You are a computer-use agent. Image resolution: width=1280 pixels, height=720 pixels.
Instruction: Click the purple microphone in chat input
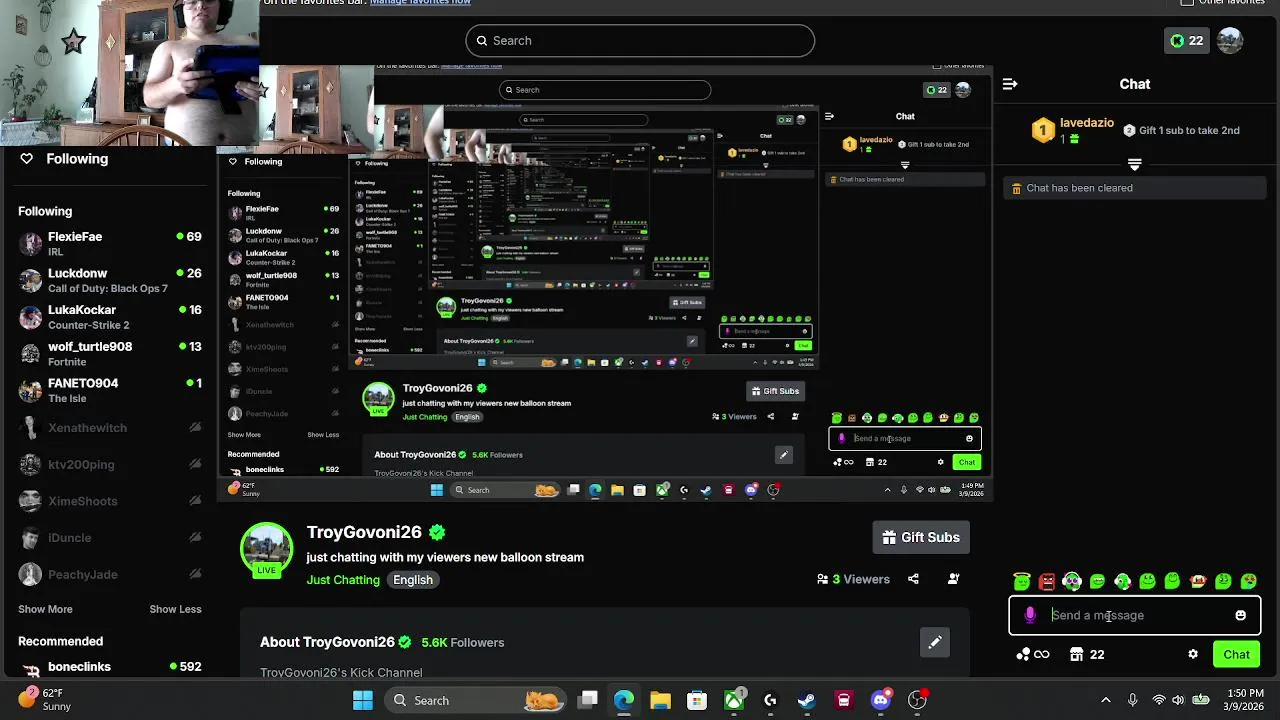[x=1030, y=615]
